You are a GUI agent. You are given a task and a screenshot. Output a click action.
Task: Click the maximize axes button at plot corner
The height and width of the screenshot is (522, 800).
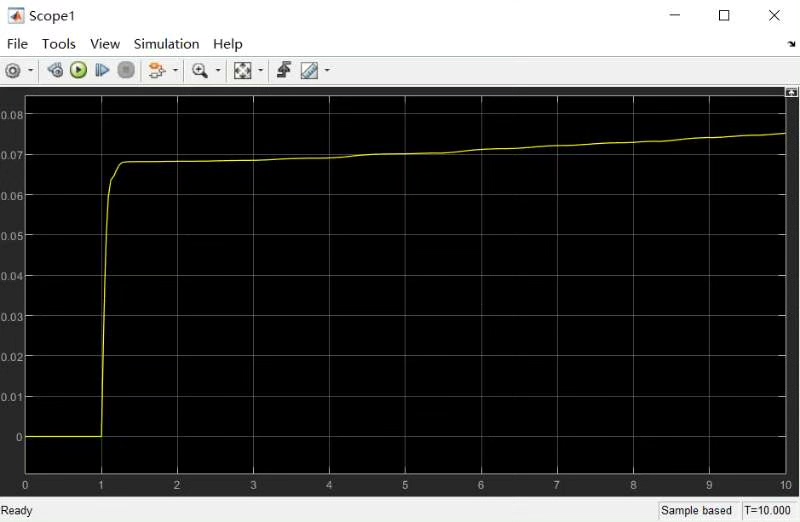[791, 92]
